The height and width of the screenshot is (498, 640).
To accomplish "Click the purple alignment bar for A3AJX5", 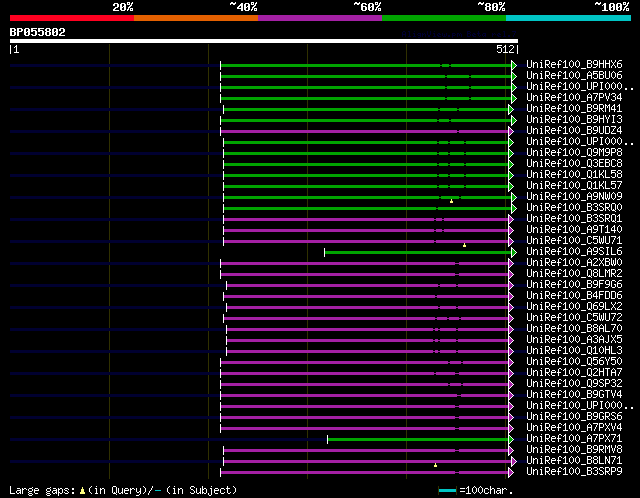I will [368, 340].
